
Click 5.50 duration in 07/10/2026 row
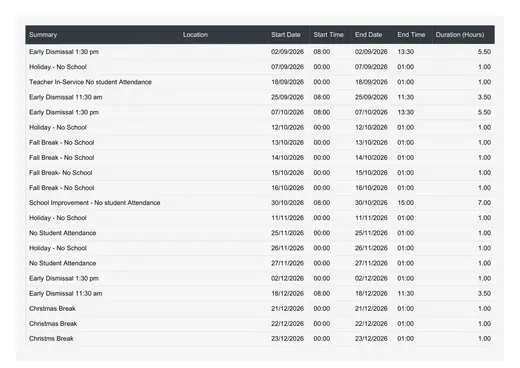484,112
